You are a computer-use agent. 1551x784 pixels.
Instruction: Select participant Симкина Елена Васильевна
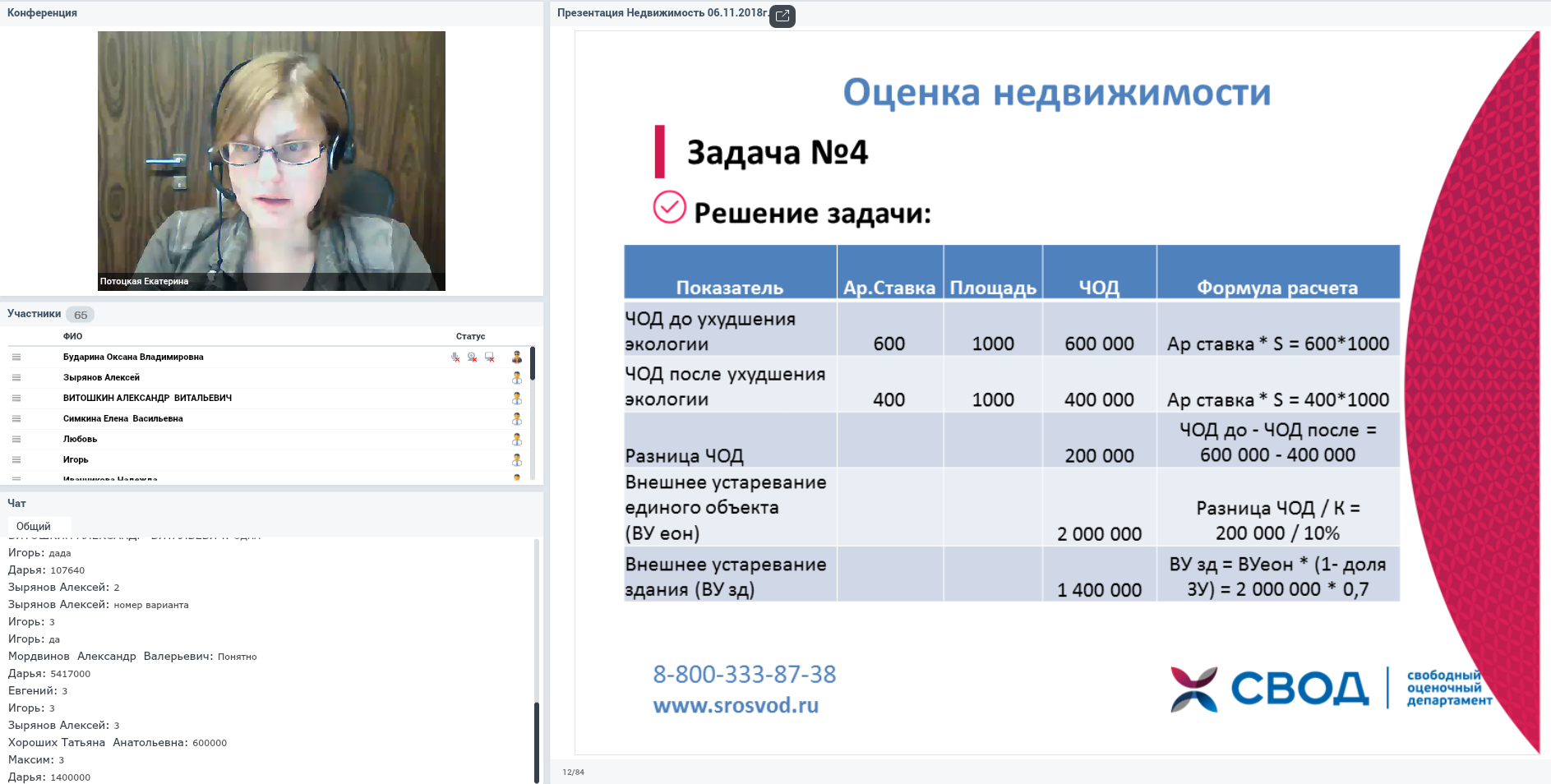[x=123, y=418]
